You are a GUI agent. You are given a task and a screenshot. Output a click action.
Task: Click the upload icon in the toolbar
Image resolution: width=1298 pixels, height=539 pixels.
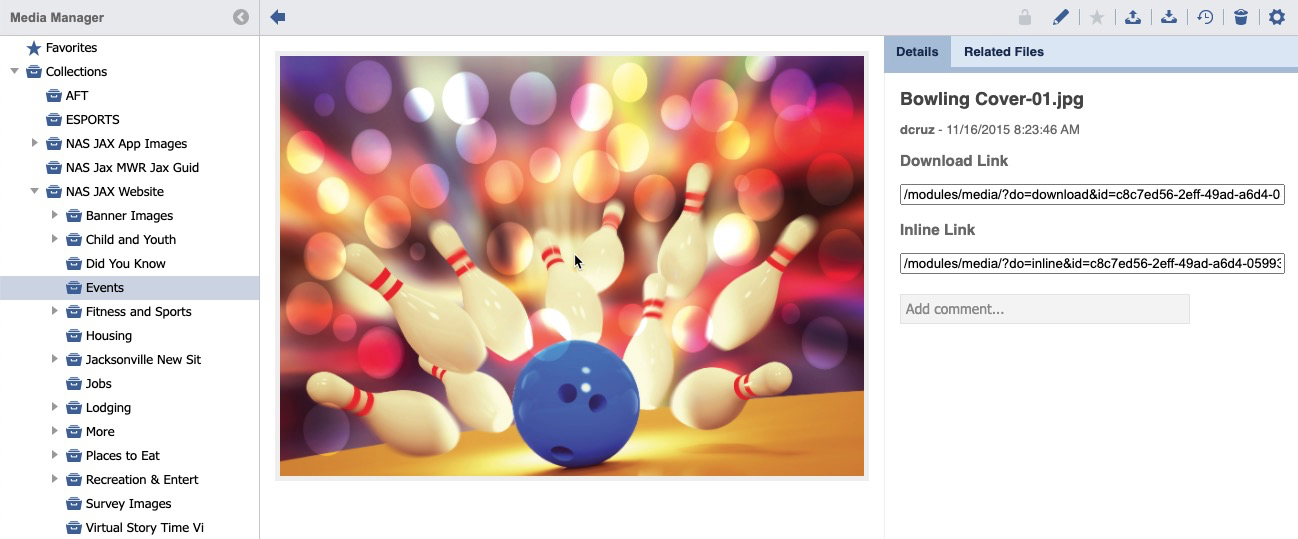tap(1133, 17)
